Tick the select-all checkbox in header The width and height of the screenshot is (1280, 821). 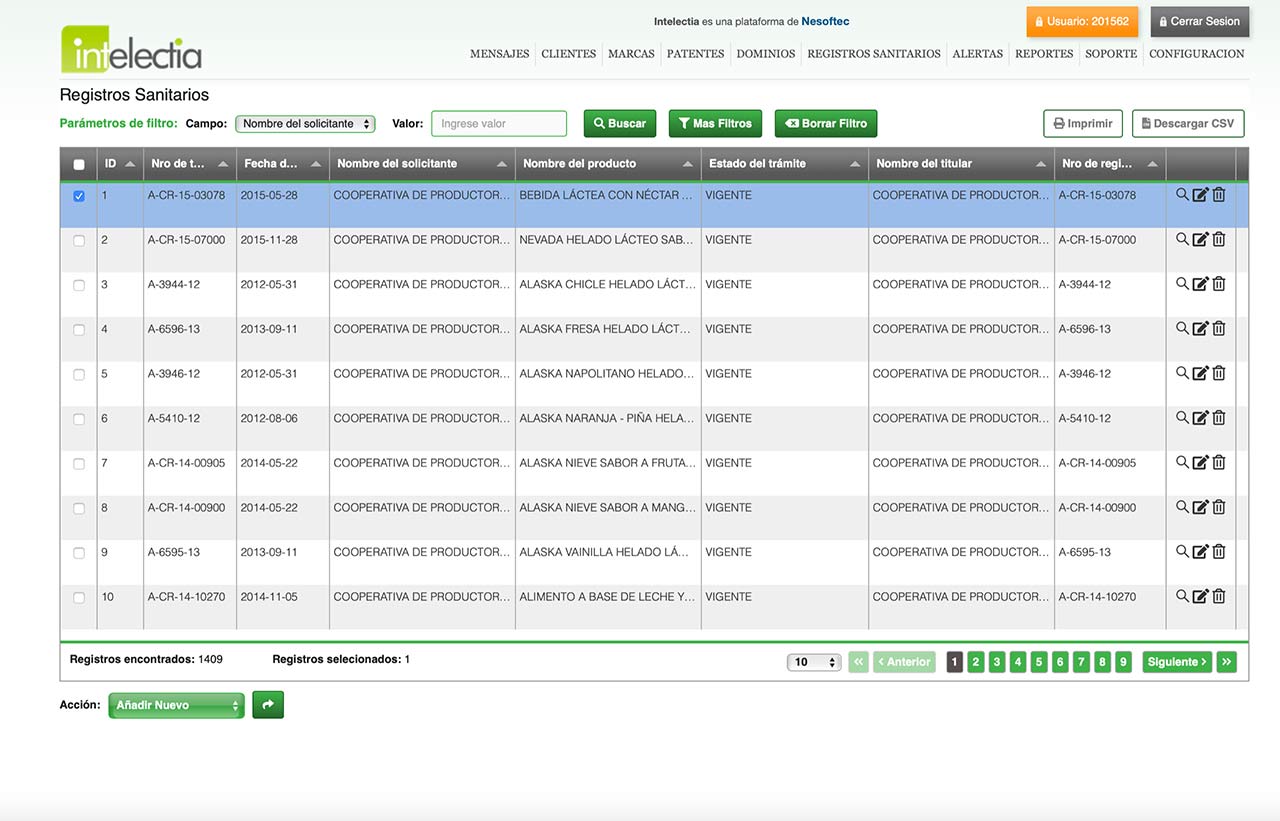pyautogui.click(x=79, y=165)
